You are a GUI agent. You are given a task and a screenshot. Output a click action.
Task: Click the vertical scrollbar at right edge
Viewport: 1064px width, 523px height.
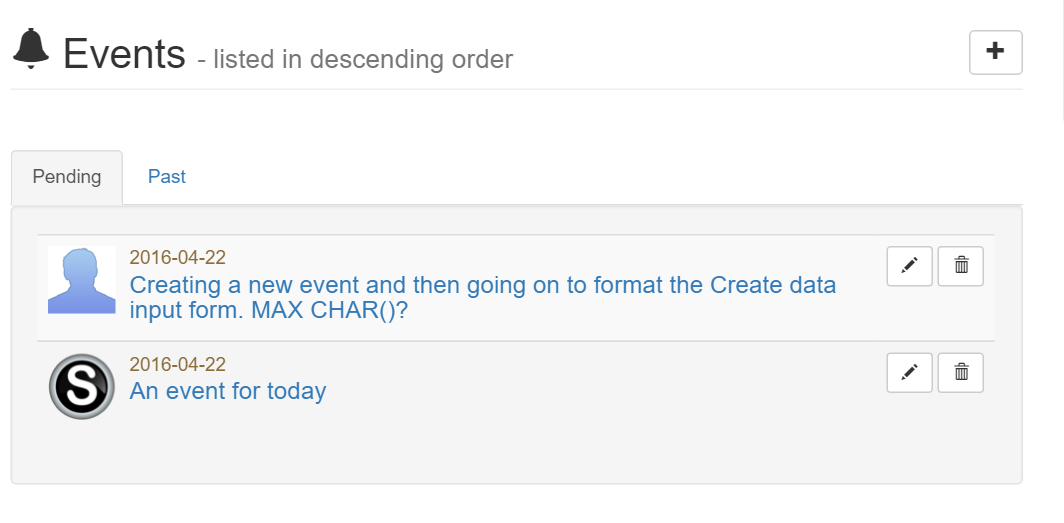point(1061,60)
